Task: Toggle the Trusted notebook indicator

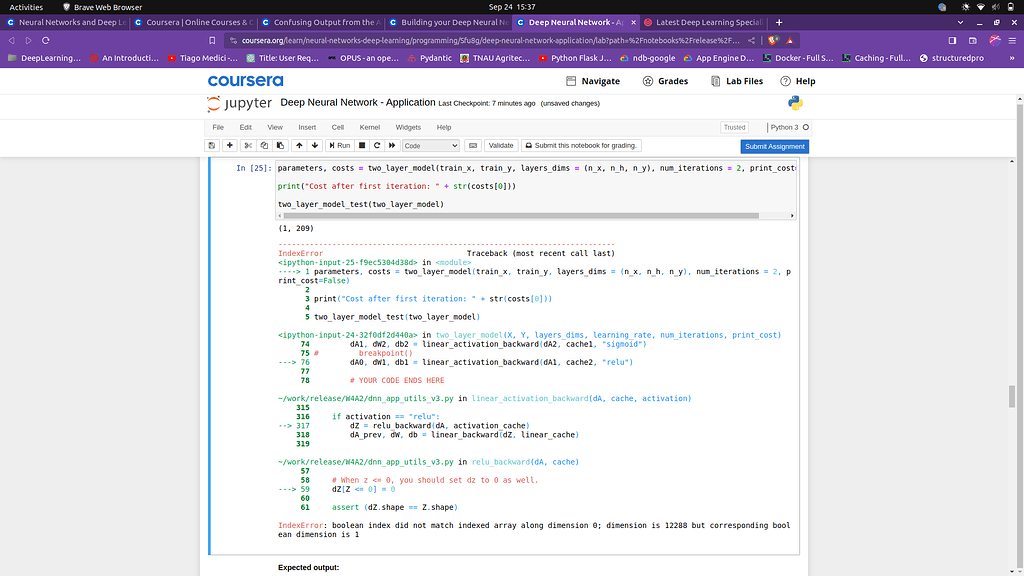Action: tap(734, 128)
